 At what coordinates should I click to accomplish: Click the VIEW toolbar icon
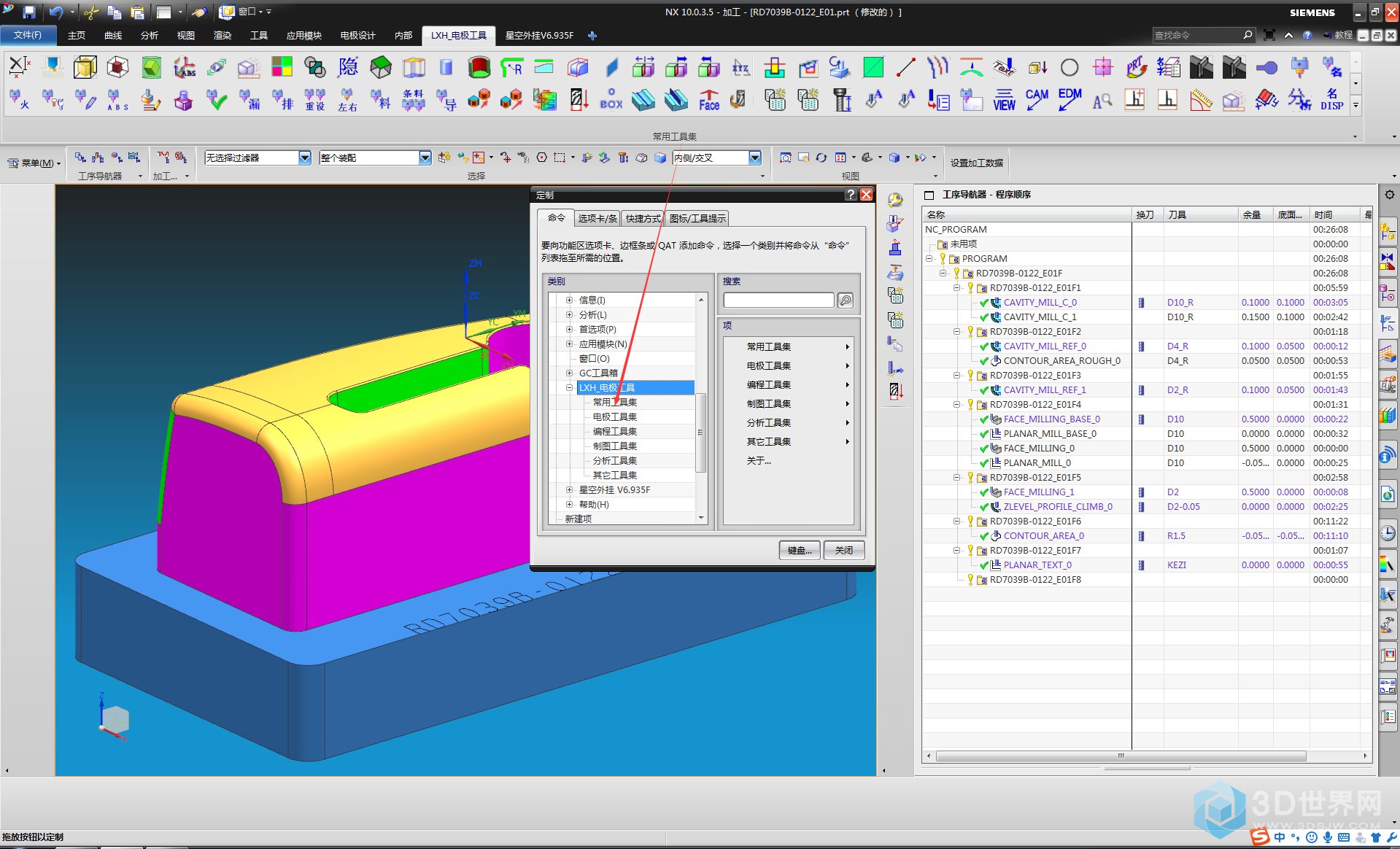click(x=1004, y=100)
